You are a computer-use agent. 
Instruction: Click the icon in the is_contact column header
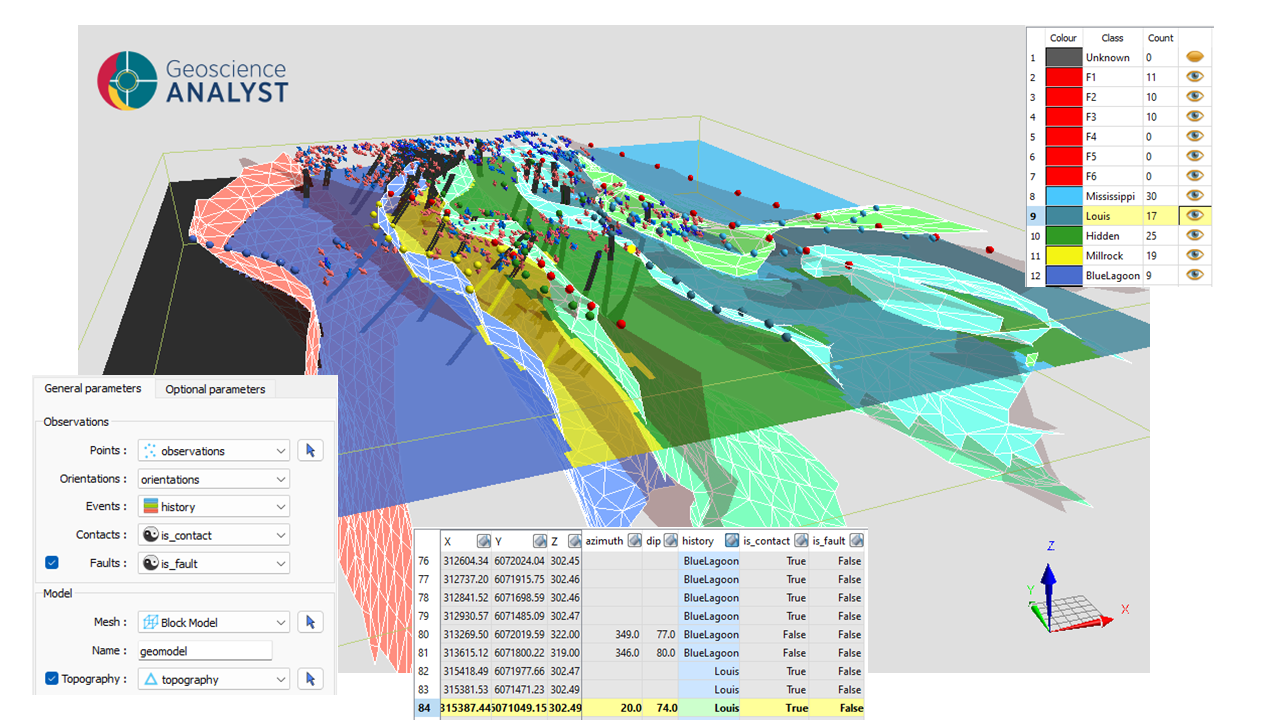tap(800, 541)
